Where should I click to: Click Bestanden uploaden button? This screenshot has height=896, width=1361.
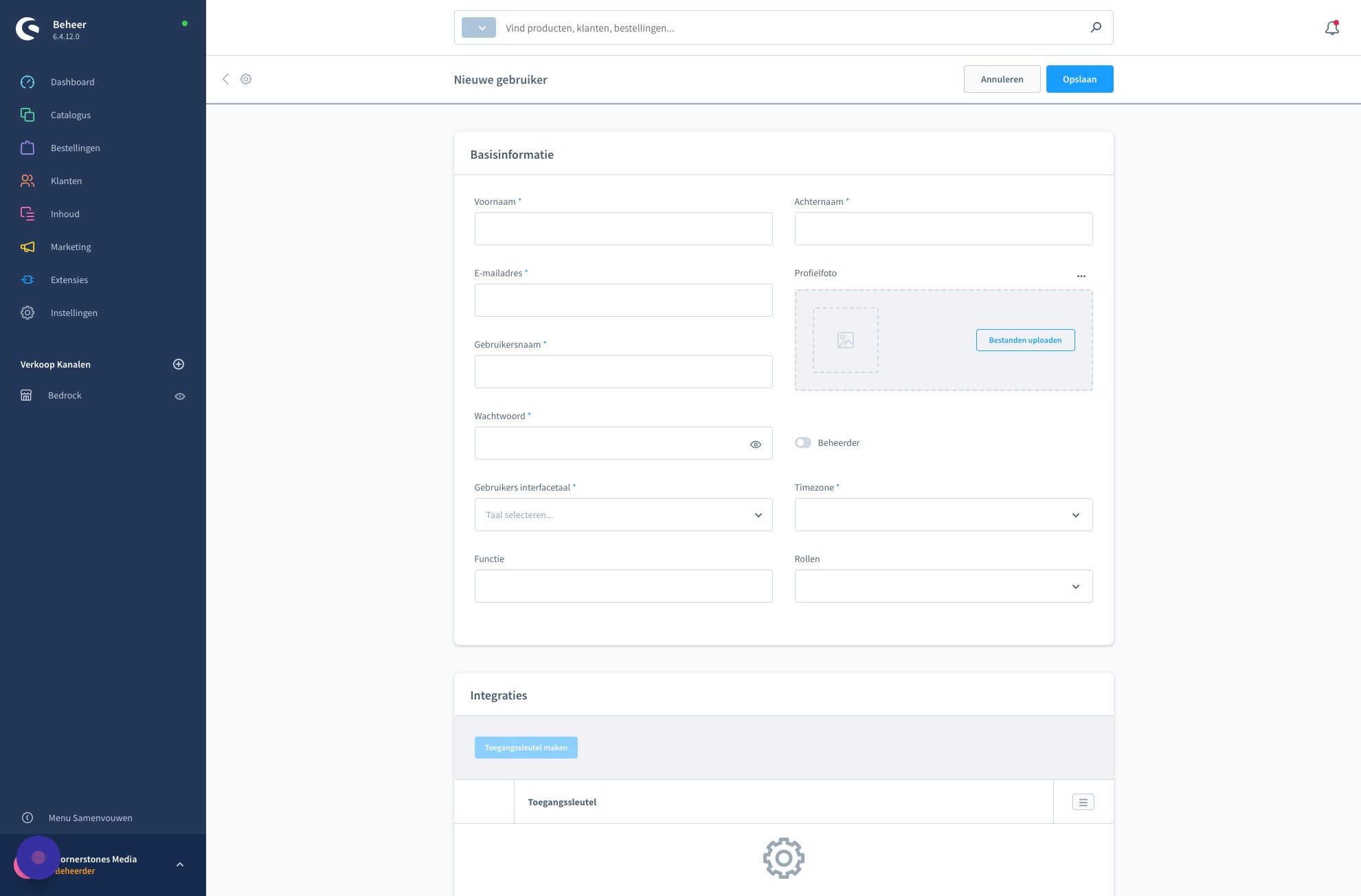[x=1025, y=340]
